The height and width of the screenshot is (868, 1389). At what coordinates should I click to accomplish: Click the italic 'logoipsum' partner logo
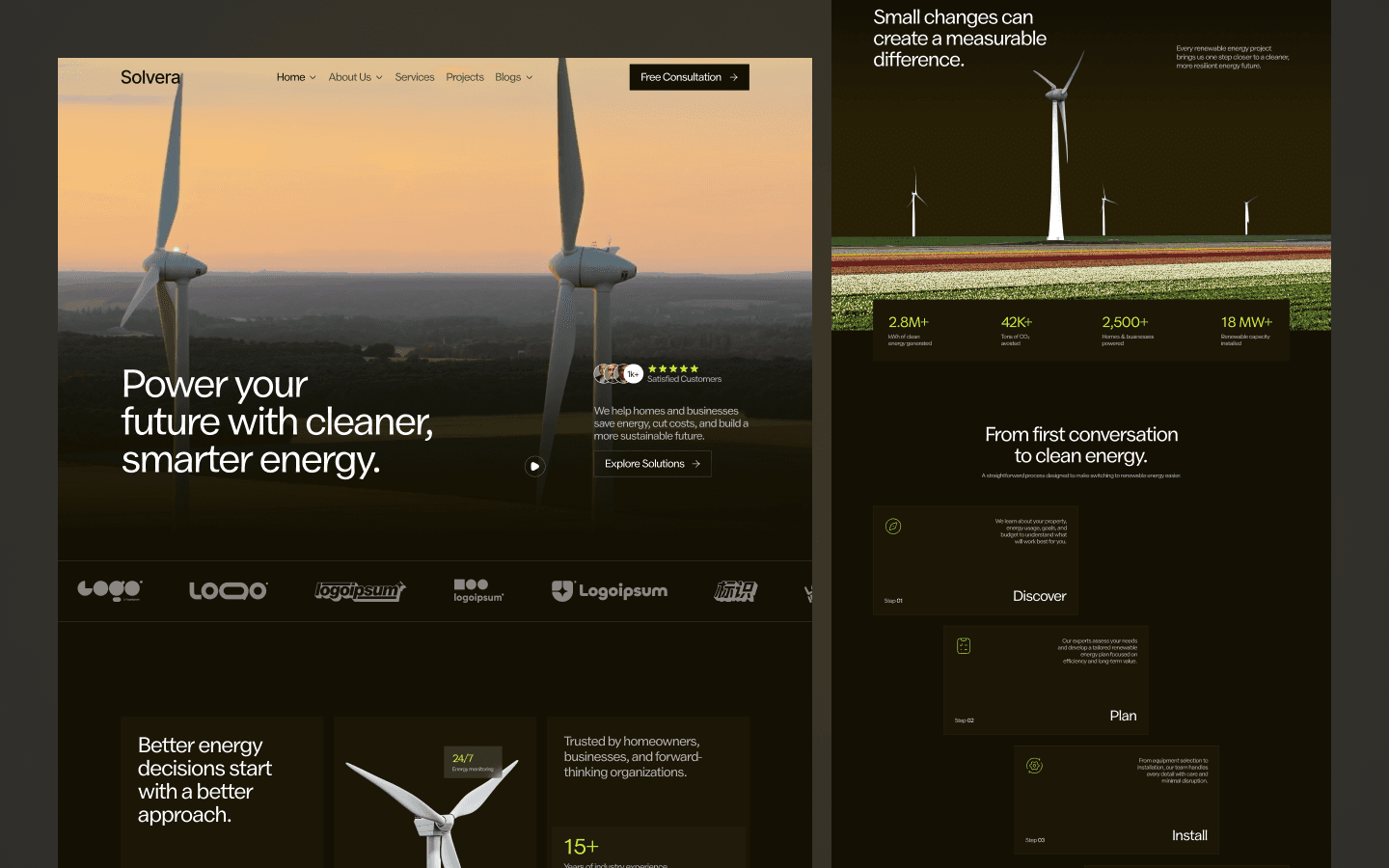360,591
